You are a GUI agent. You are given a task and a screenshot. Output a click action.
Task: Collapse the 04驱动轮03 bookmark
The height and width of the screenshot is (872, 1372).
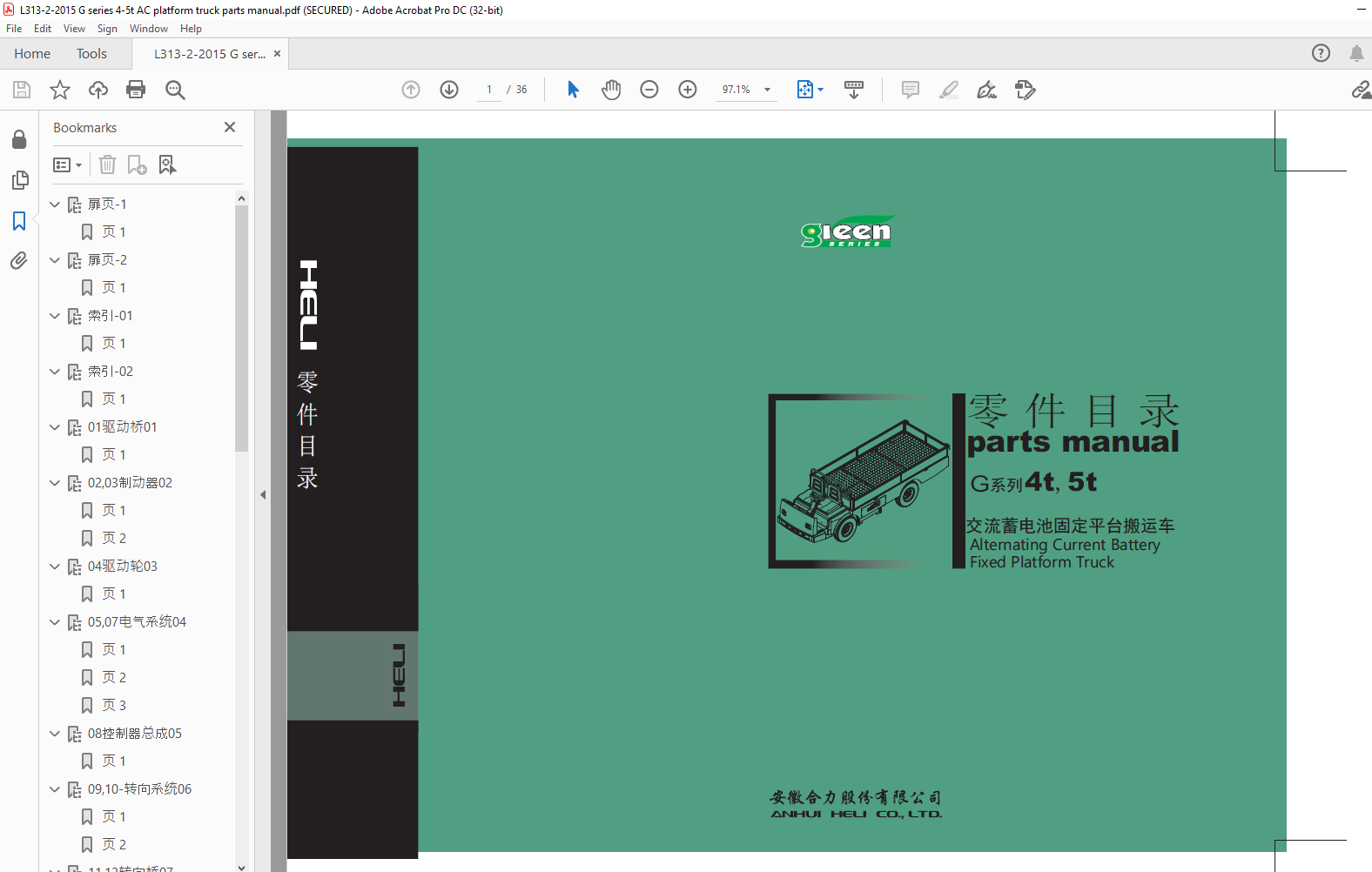coord(55,567)
